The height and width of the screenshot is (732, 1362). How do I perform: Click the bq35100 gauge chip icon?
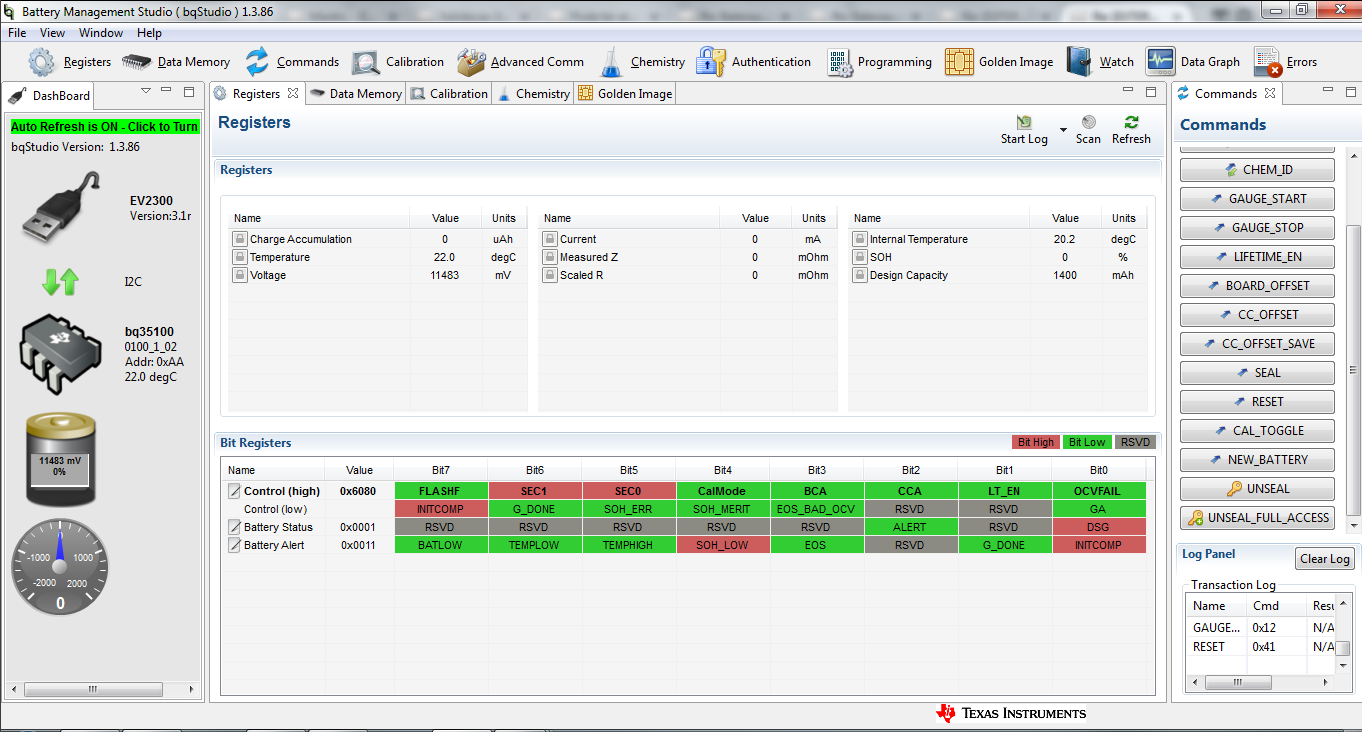(x=61, y=355)
